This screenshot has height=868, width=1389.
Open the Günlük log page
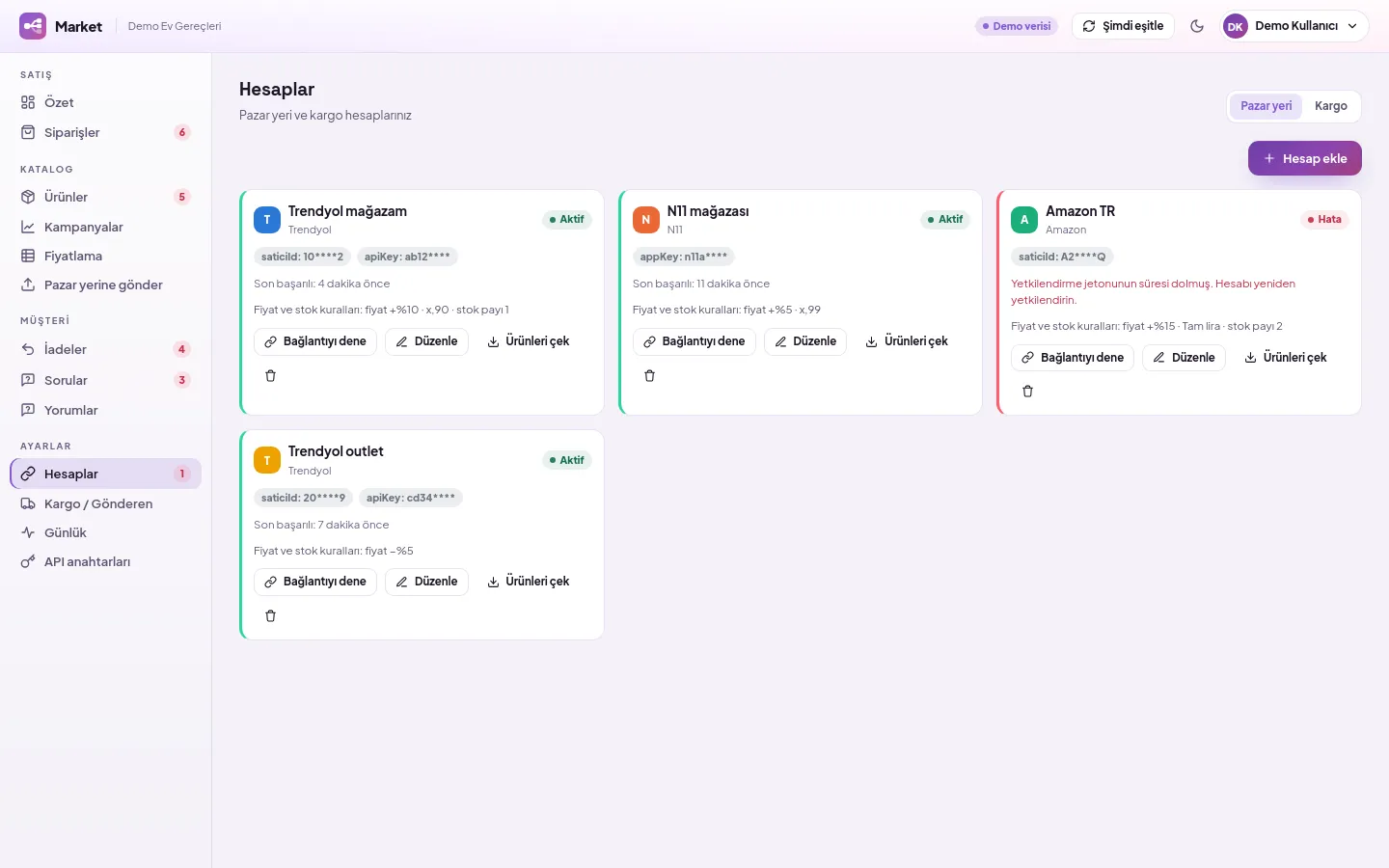106,532
